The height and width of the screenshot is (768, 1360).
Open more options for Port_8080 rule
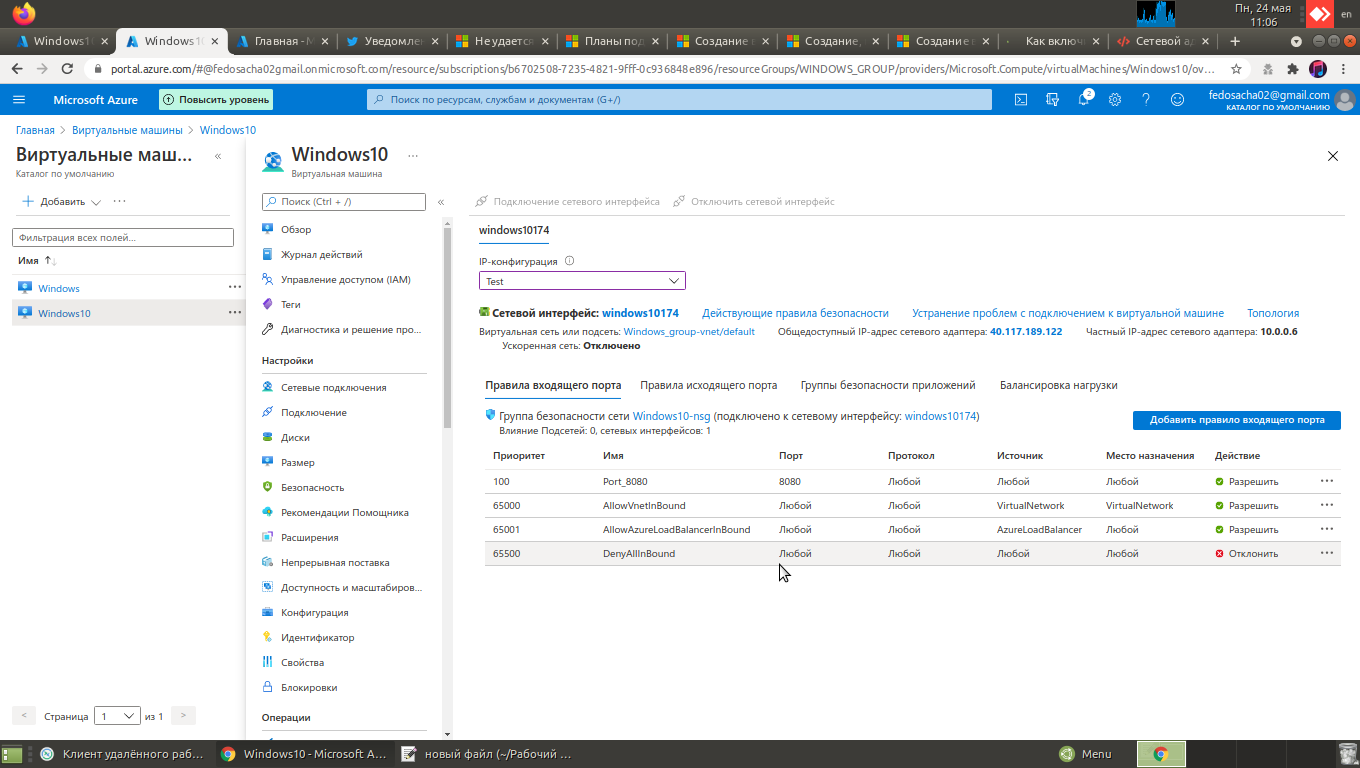[1327, 481]
